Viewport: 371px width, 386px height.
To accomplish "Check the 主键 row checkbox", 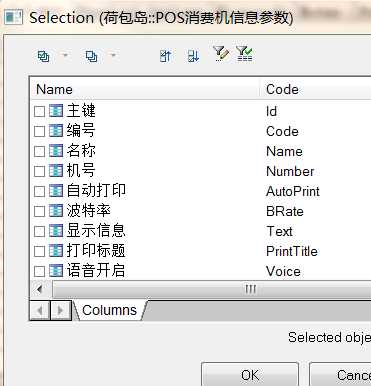I will 39,111.
